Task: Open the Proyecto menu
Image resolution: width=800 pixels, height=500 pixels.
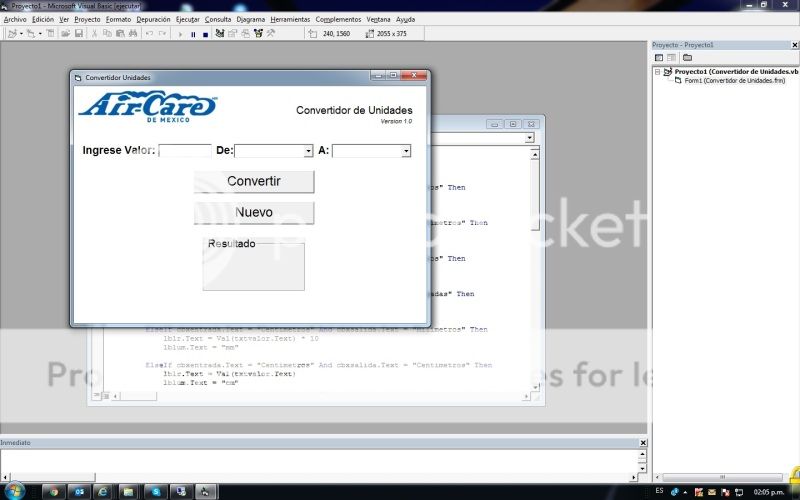Action: tap(87, 19)
